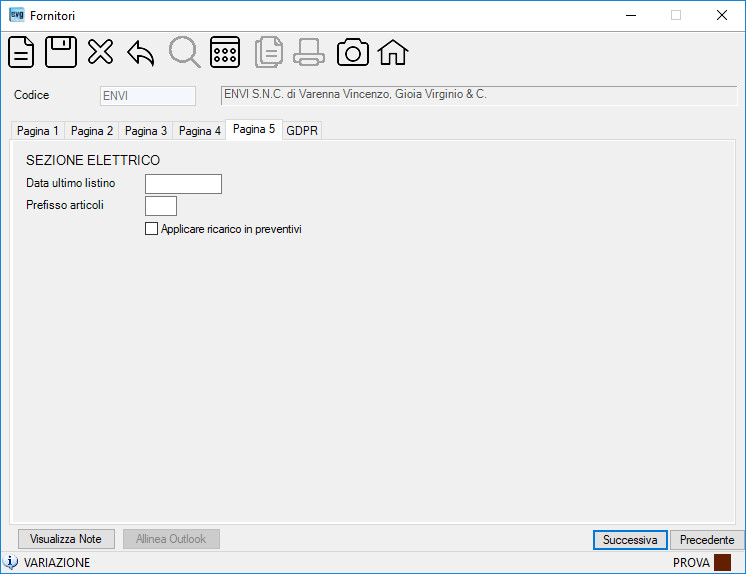This screenshot has height=574, width=746.
Task: Switch to the Pagina 1 tab
Action: pos(38,130)
